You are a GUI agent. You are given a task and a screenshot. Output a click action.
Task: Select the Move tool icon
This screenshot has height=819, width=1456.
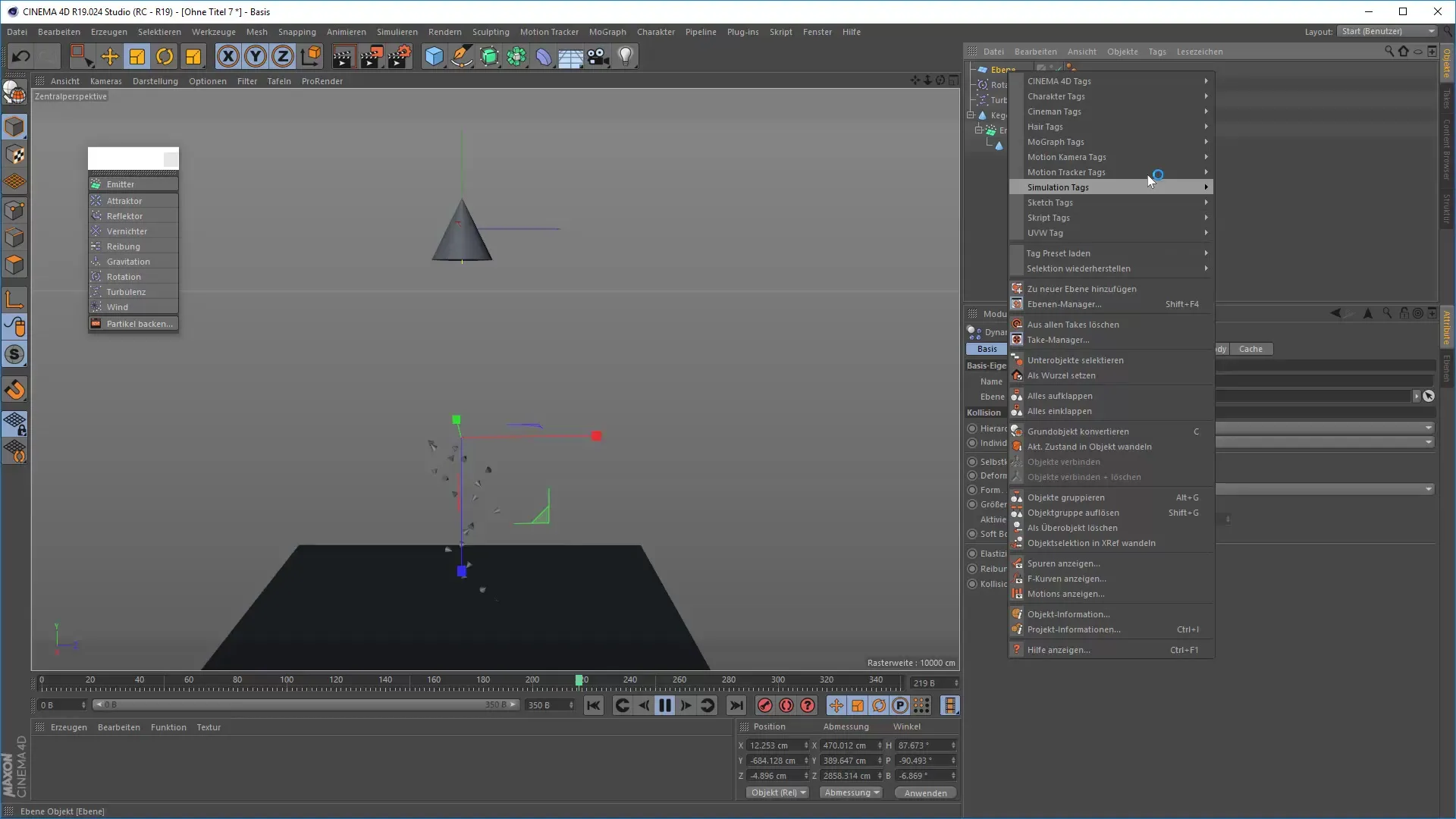pyautogui.click(x=109, y=56)
